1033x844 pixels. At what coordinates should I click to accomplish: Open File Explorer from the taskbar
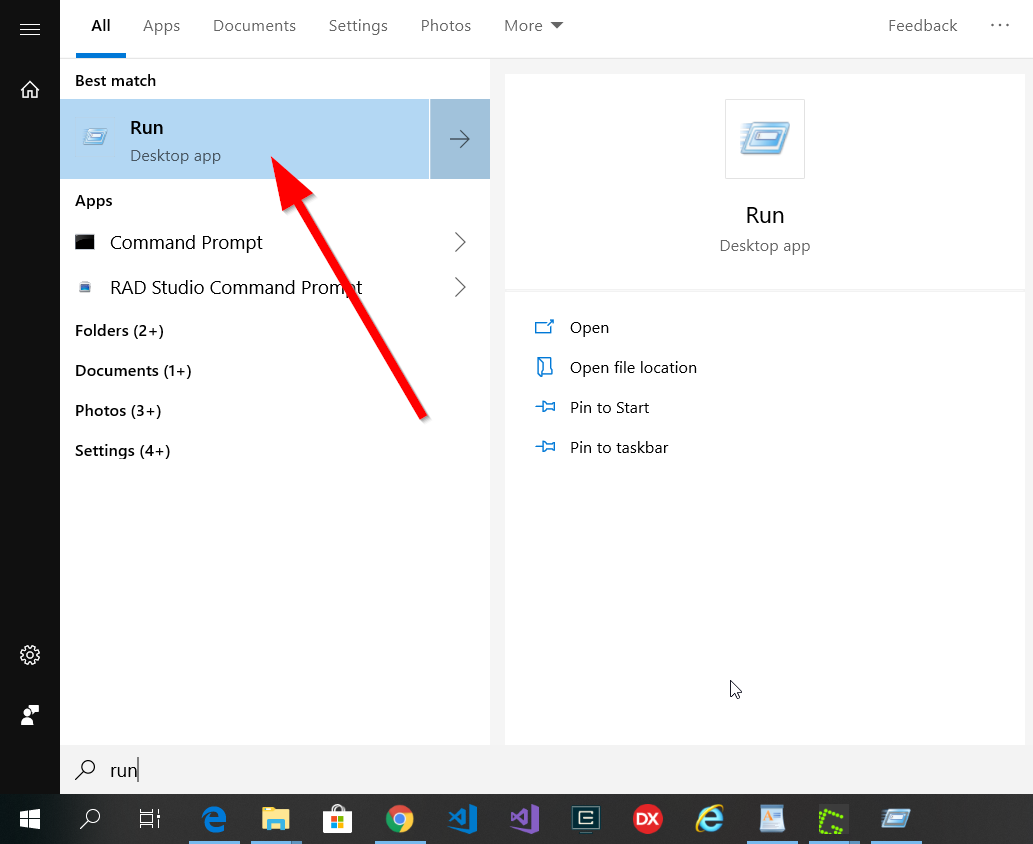[x=275, y=820]
